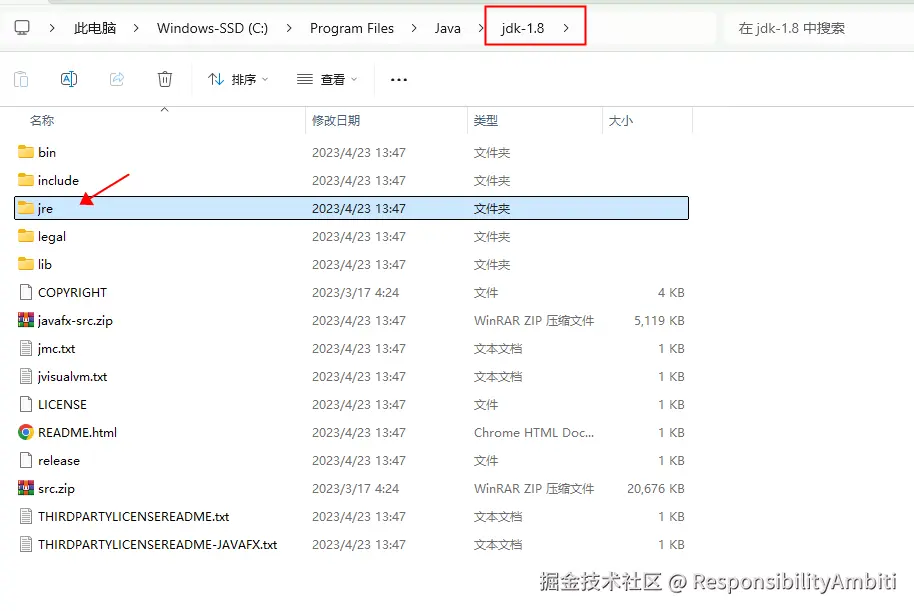Click the file name README.html
This screenshot has height=611, width=914.
tap(78, 432)
